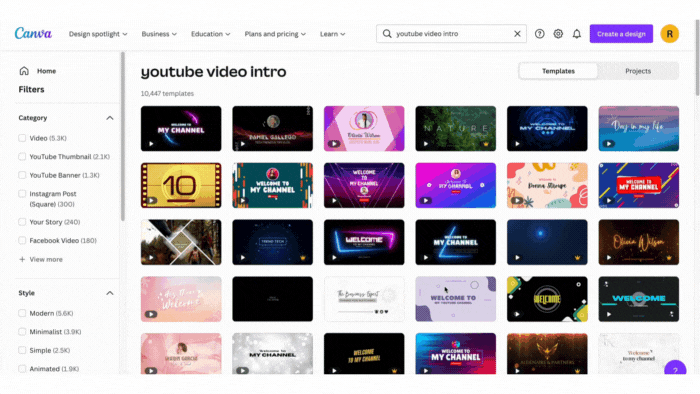The image size is (700, 394).
Task: Click play icon on NATURE template
Action: [425, 144]
